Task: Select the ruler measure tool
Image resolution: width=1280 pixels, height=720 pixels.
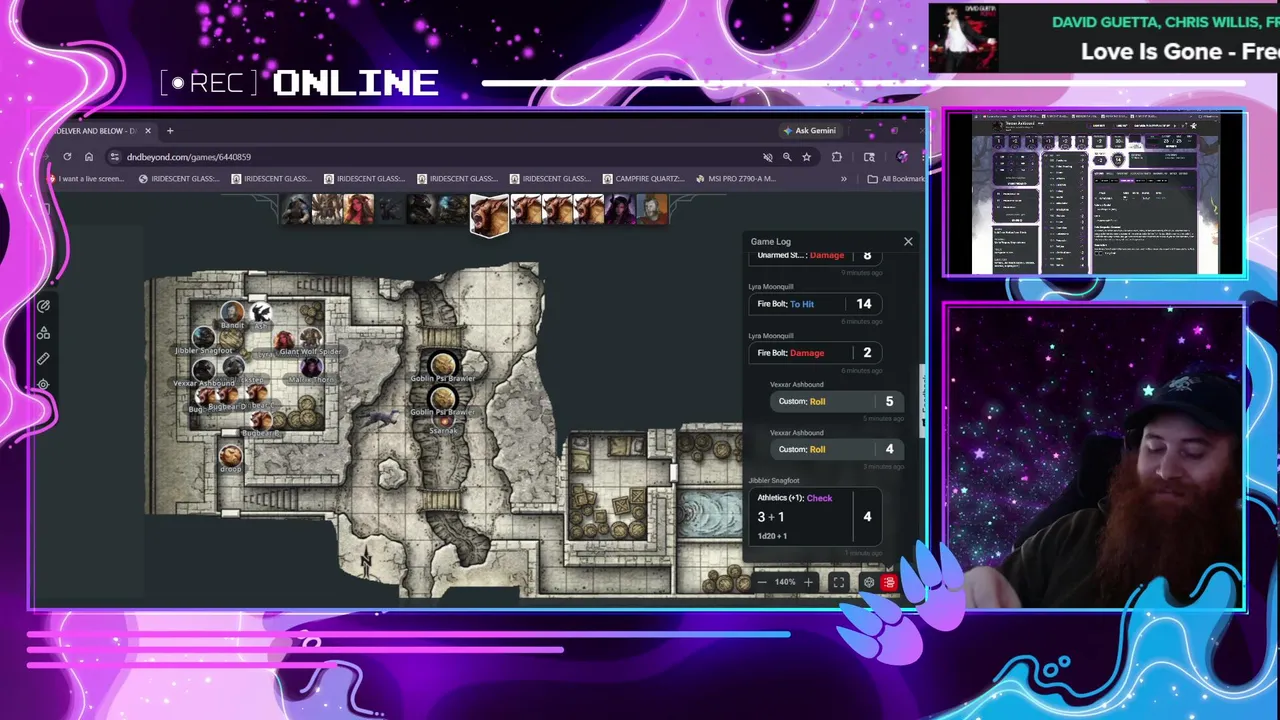Action: tap(43, 358)
